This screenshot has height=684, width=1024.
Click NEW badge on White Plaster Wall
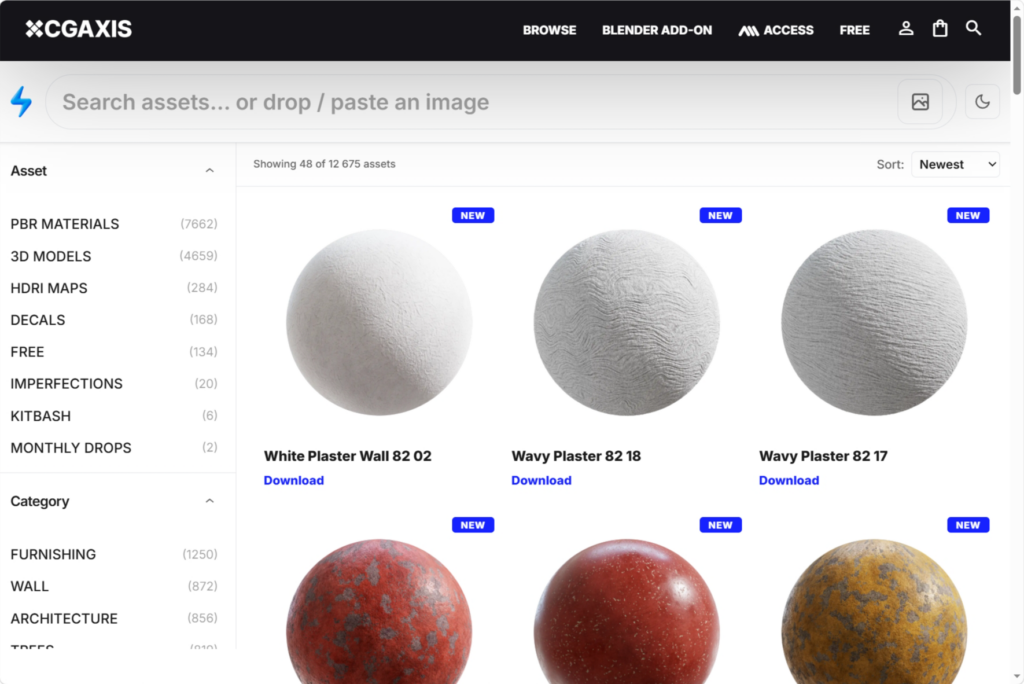(473, 215)
